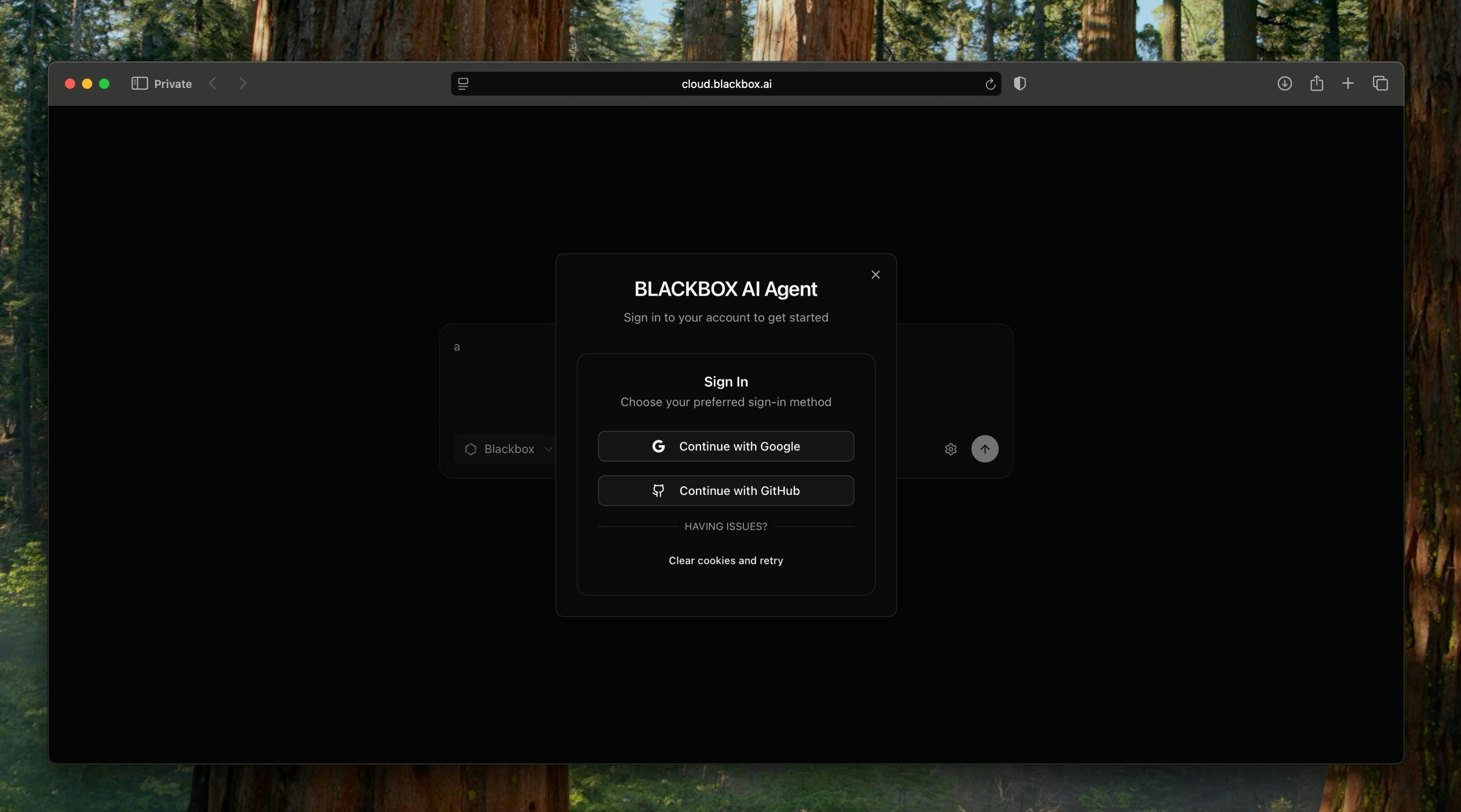This screenshot has height=812, width=1461.
Task: Close the BLACKBOX AI Agent sign-in dialog
Action: click(875, 274)
